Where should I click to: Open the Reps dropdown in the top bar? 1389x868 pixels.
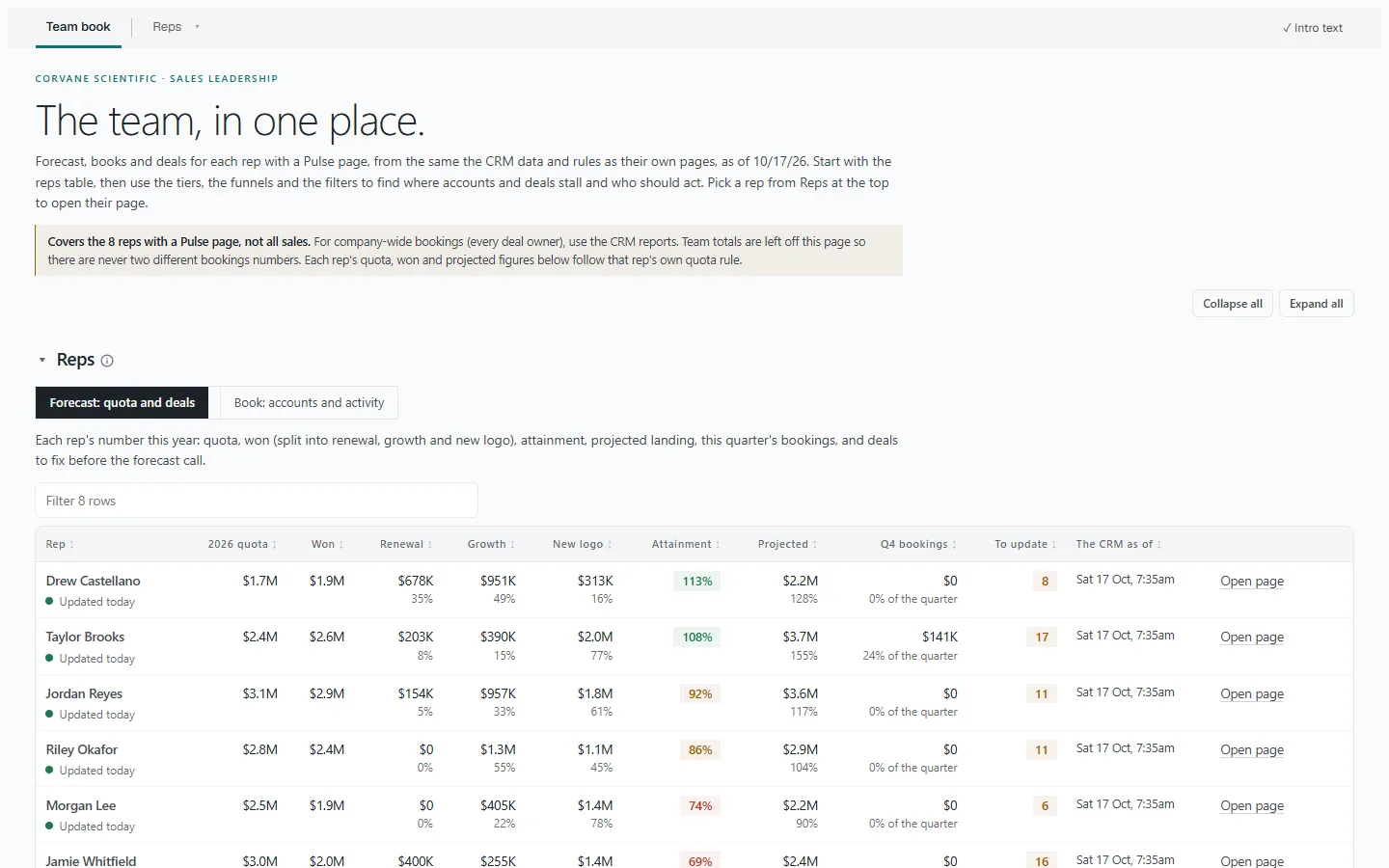pyautogui.click(x=176, y=27)
